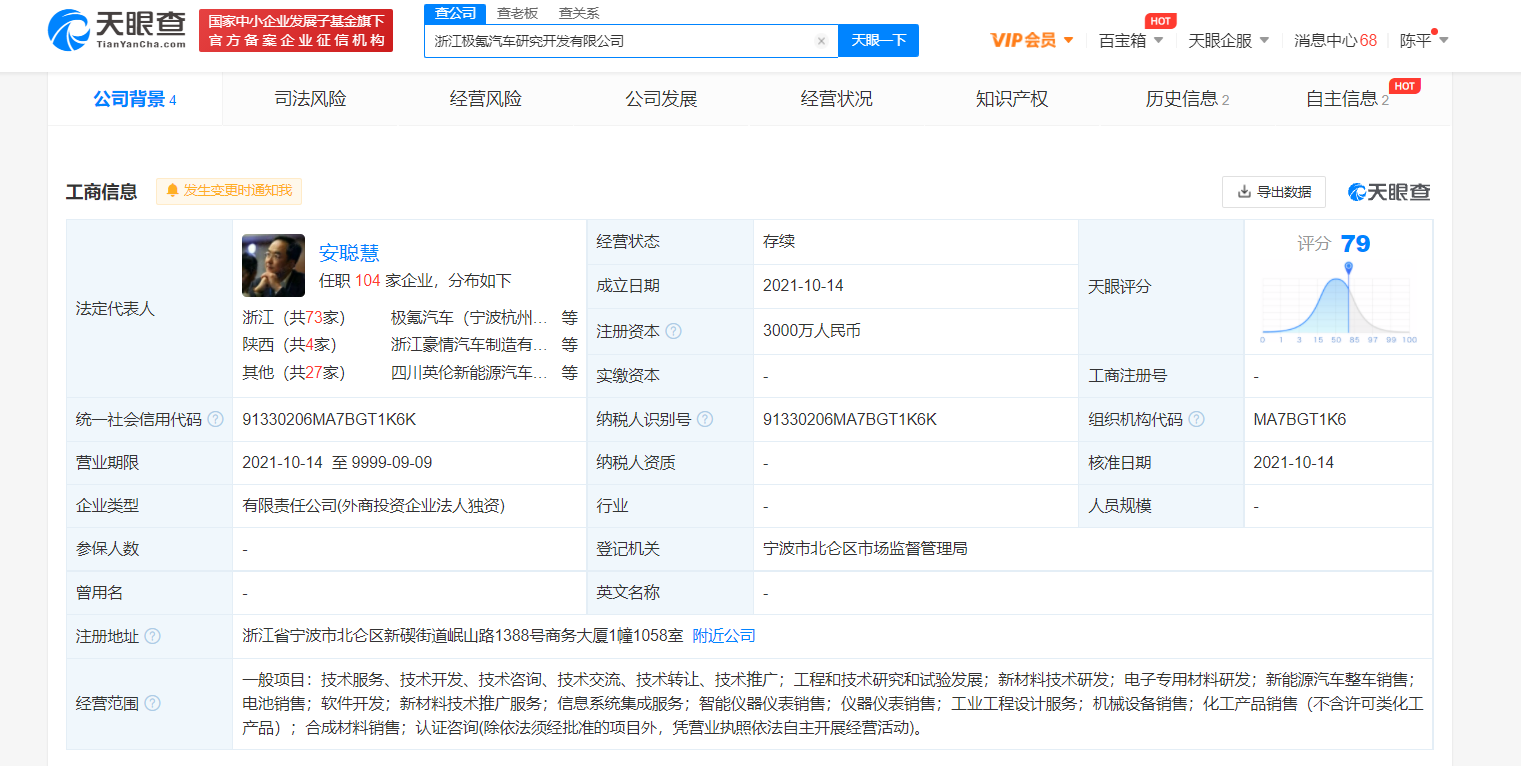Click credit code 91330206MA7BGT1K6K under 统一社会信用代码
This screenshot has width=1521, height=766.
[329, 420]
